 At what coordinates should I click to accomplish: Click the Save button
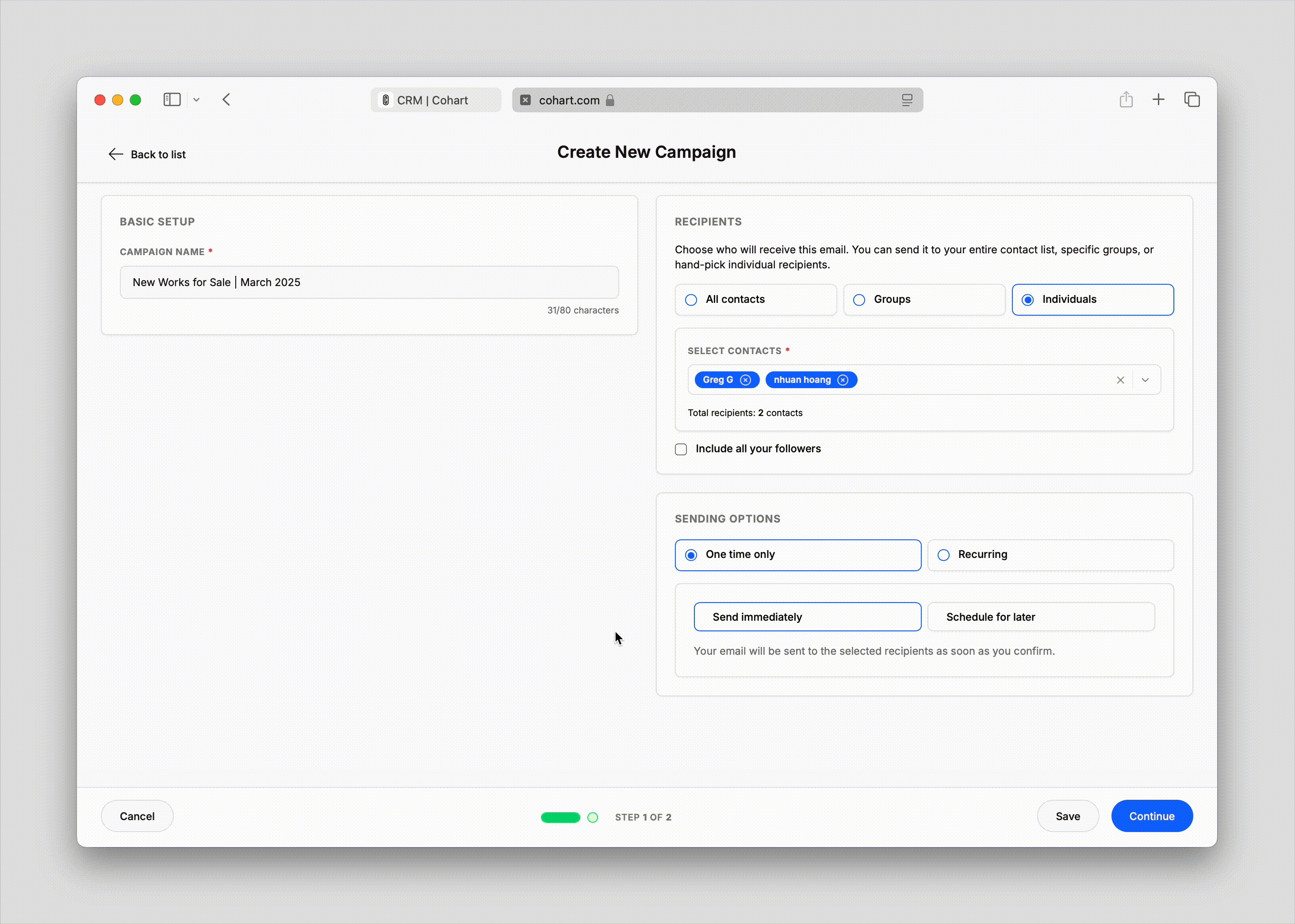[x=1068, y=816]
